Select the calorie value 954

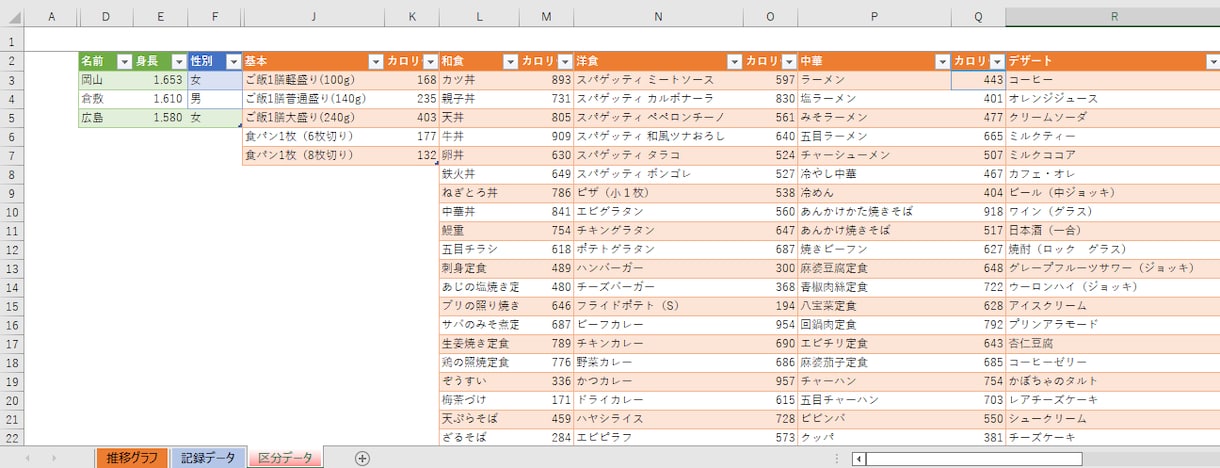coord(770,324)
